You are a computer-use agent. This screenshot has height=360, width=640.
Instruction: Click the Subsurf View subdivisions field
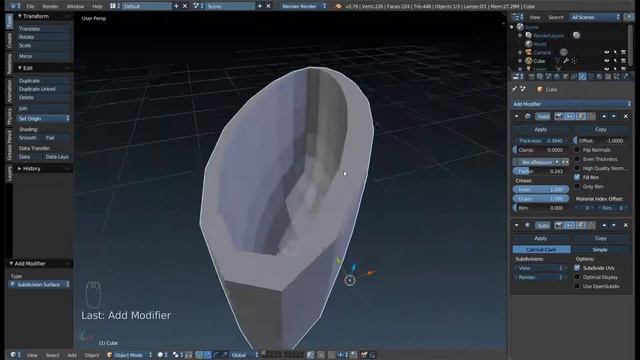tap(541, 268)
